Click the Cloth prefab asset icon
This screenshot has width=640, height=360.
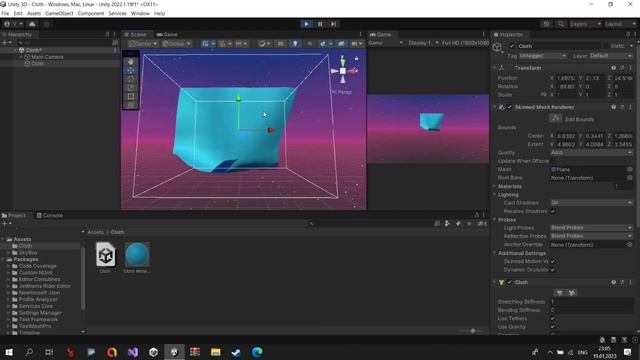coord(105,255)
